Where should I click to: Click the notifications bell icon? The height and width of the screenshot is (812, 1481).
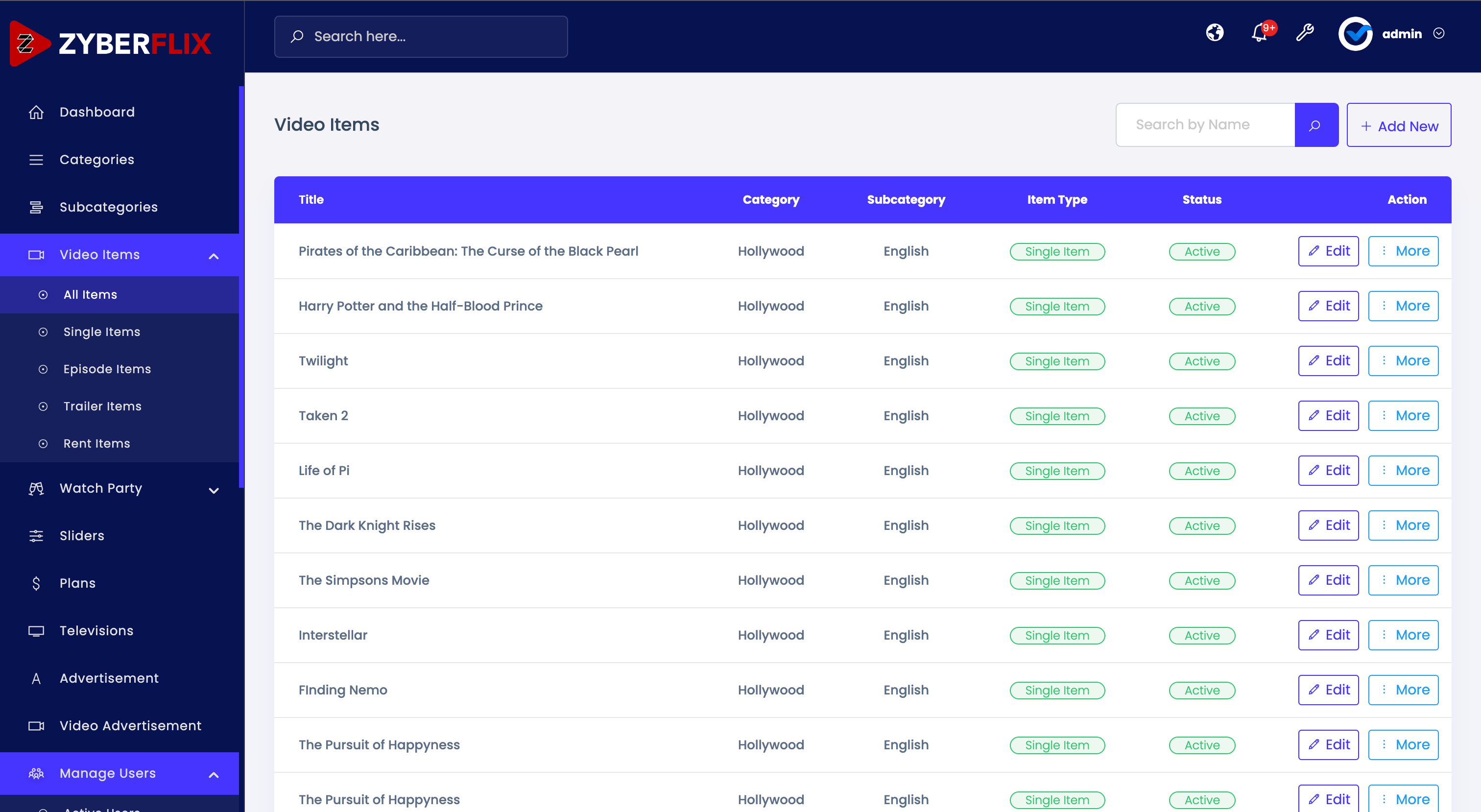(x=1259, y=33)
